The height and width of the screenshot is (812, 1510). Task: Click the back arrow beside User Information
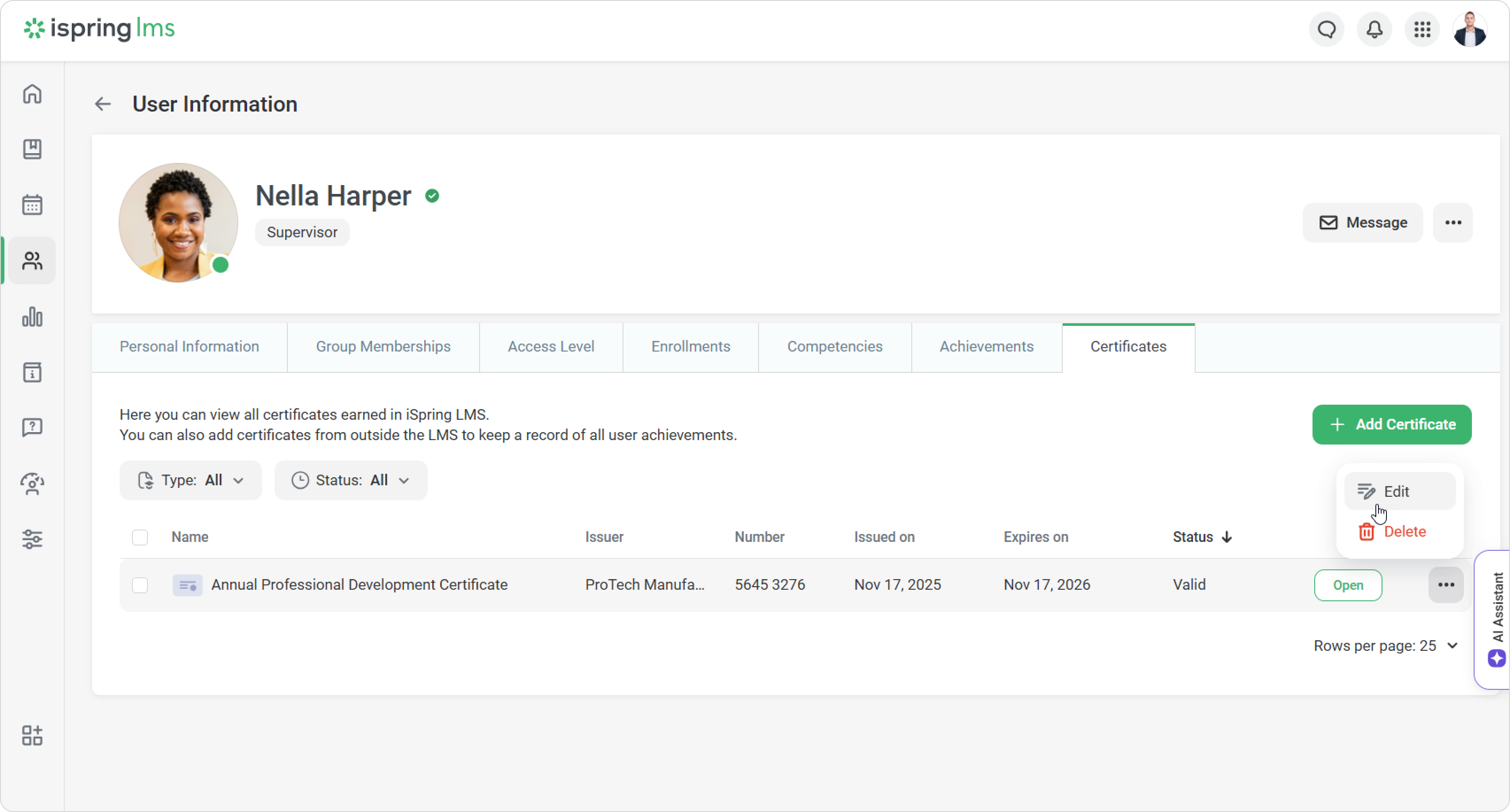pos(103,104)
